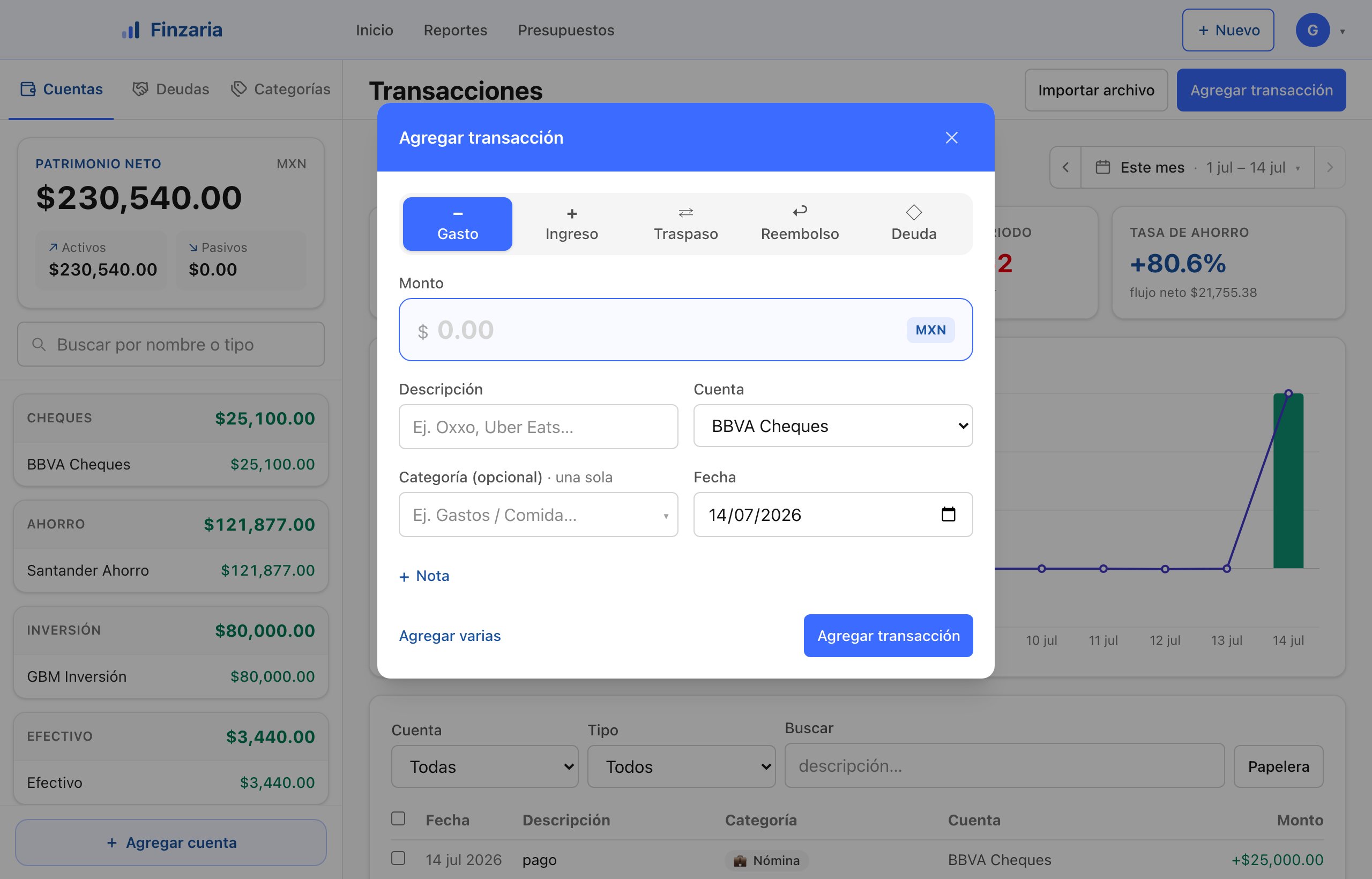Click the Monto column header
This screenshot has width=1372, height=879.
tap(1300, 820)
